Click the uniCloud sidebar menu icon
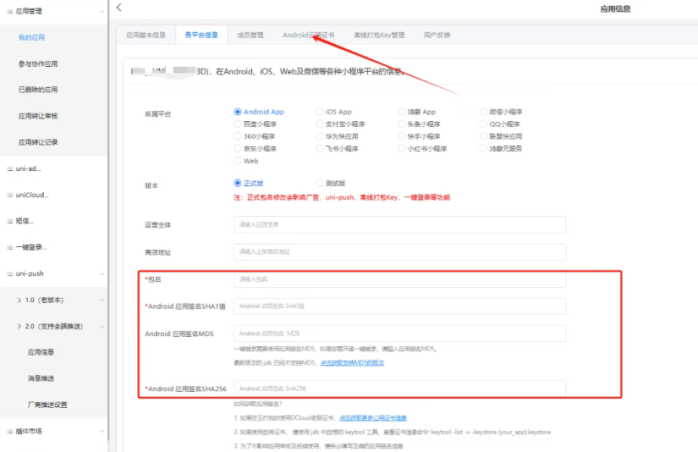Image resolution: width=698 pixels, height=452 pixels. [x=7, y=194]
